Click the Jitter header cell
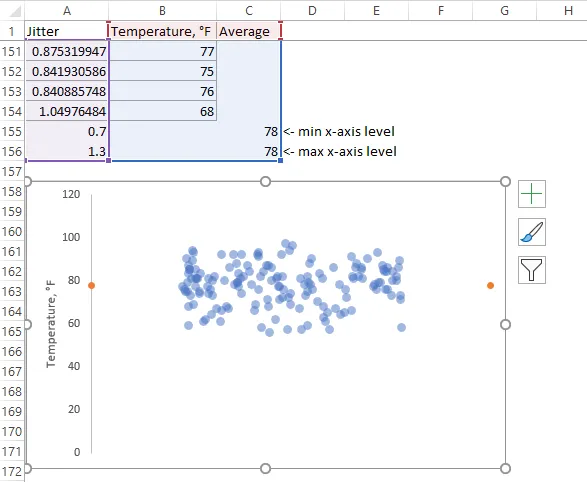This screenshot has width=587, height=482. (x=67, y=31)
